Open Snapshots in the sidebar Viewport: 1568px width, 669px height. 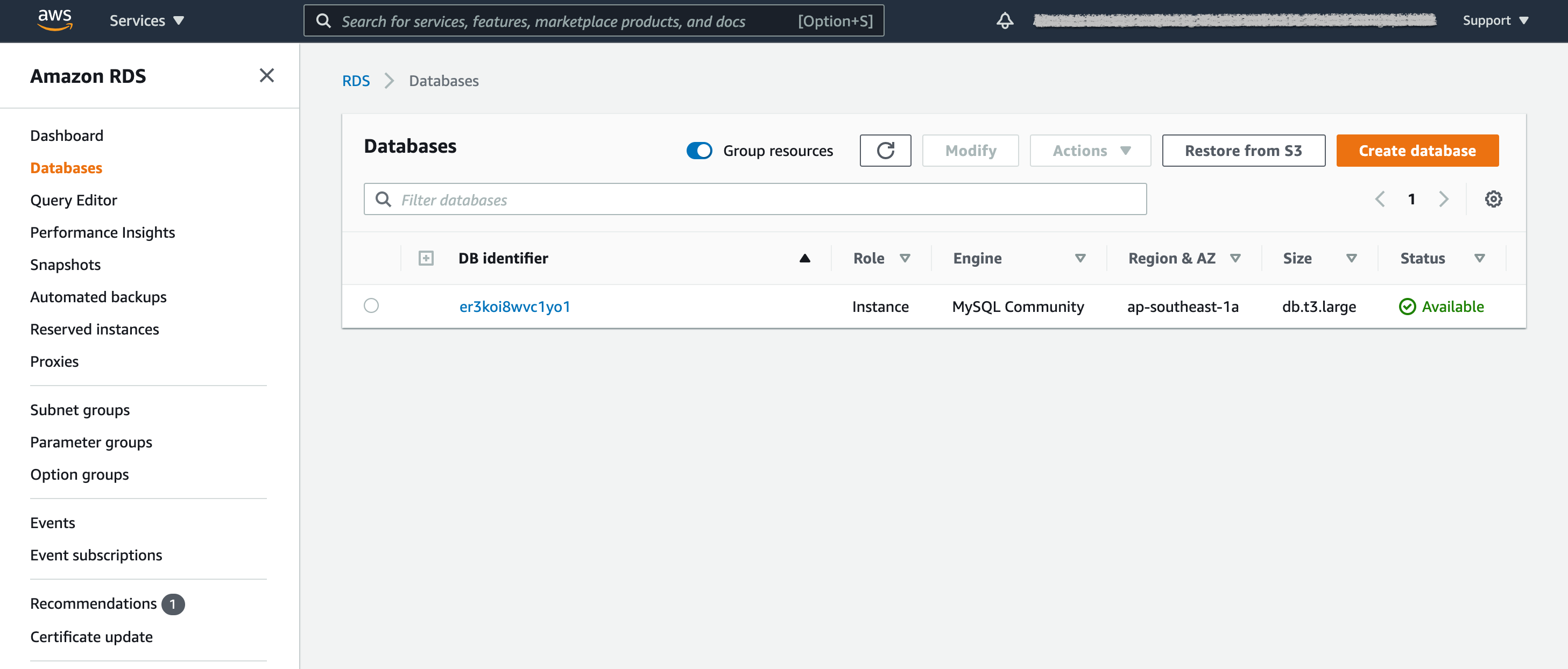[x=65, y=265]
